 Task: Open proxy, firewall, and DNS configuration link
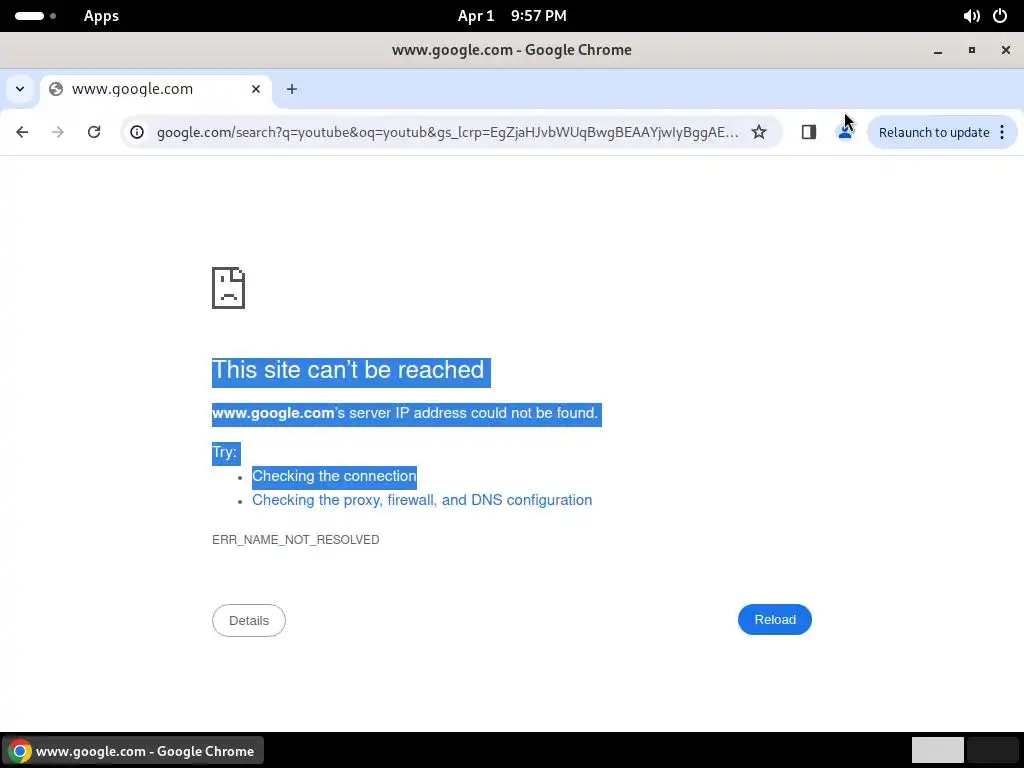[x=422, y=500]
